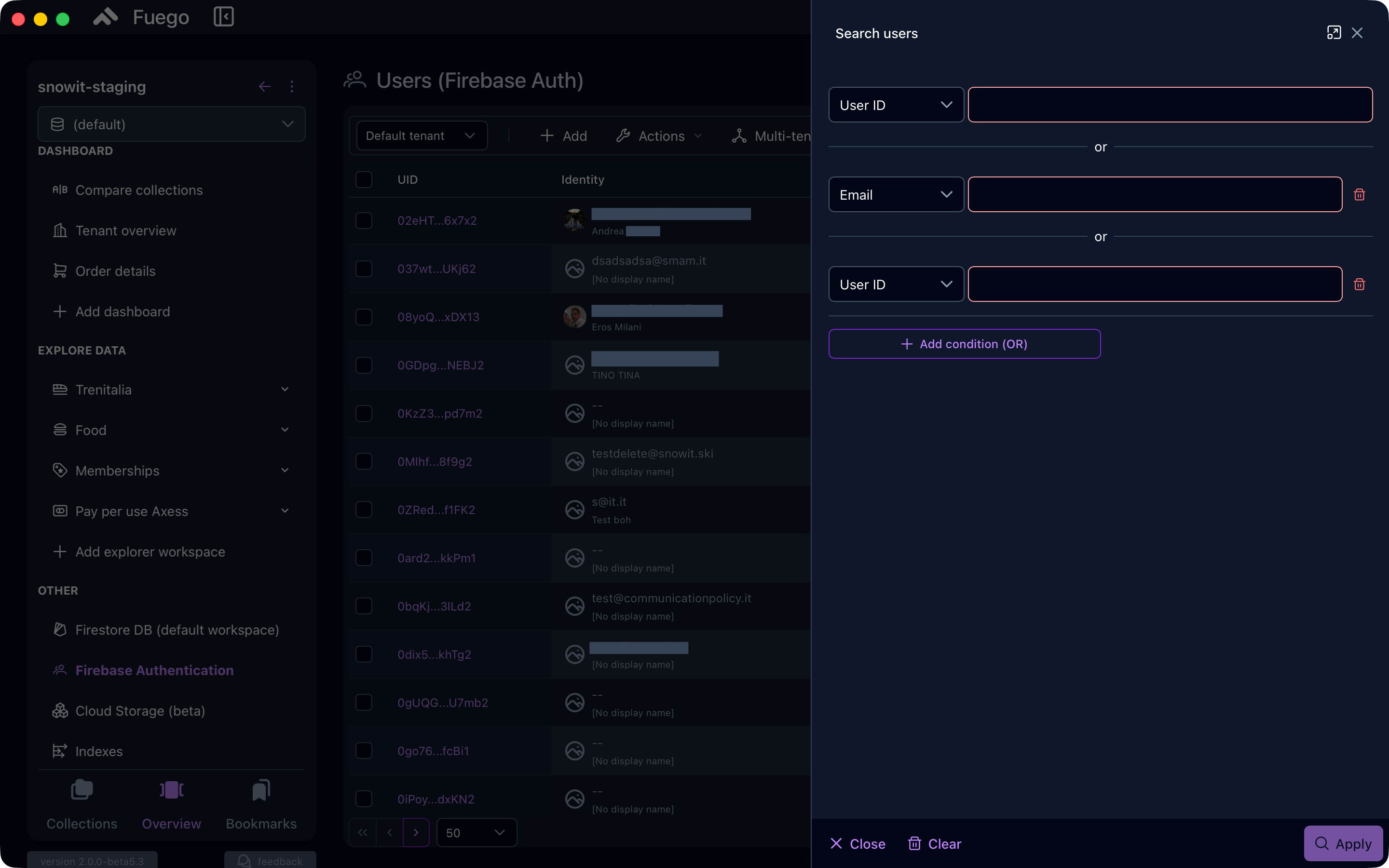The height and width of the screenshot is (868, 1389).
Task: Click version 2.0.0-beta5.3 label
Action: [x=92, y=861]
